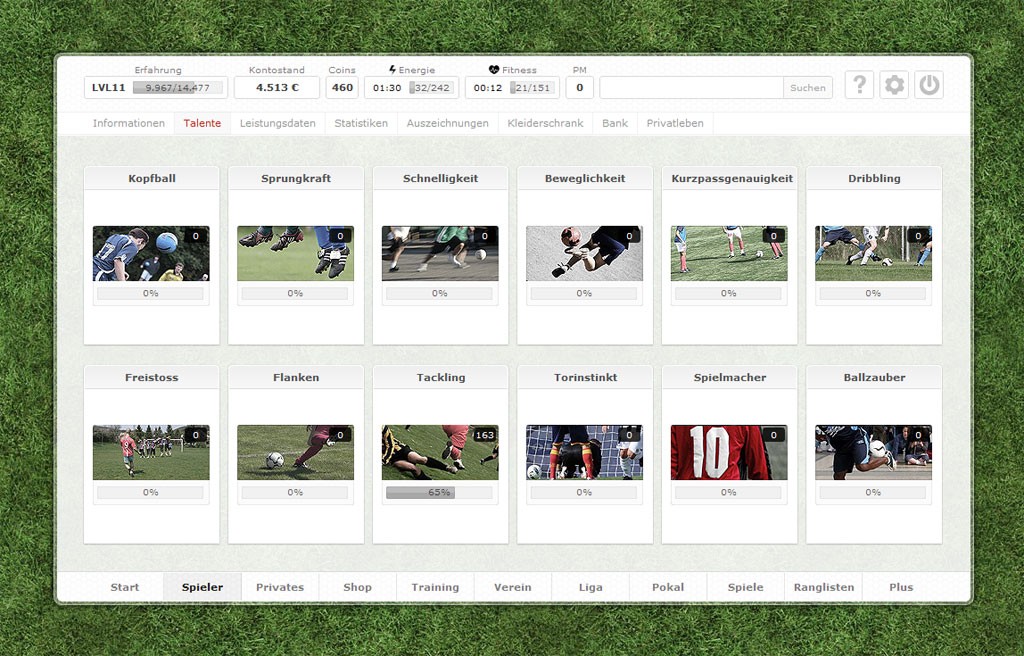The image size is (1024, 656).
Task: Open Privates in bottom navigation
Action: [x=280, y=587]
